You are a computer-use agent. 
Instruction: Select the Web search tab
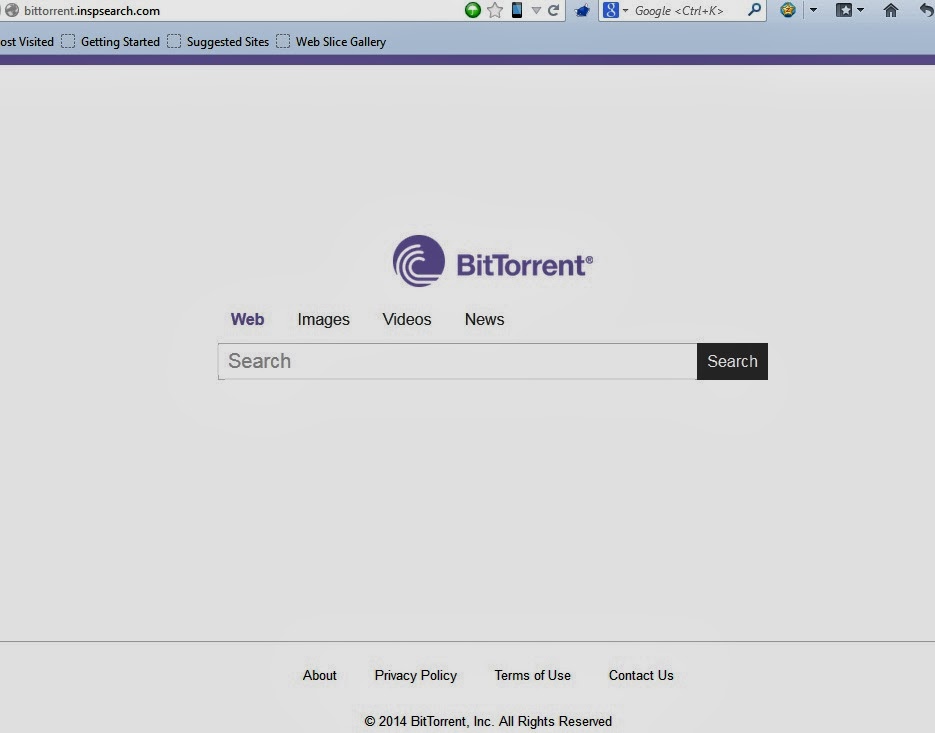[x=247, y=319]
